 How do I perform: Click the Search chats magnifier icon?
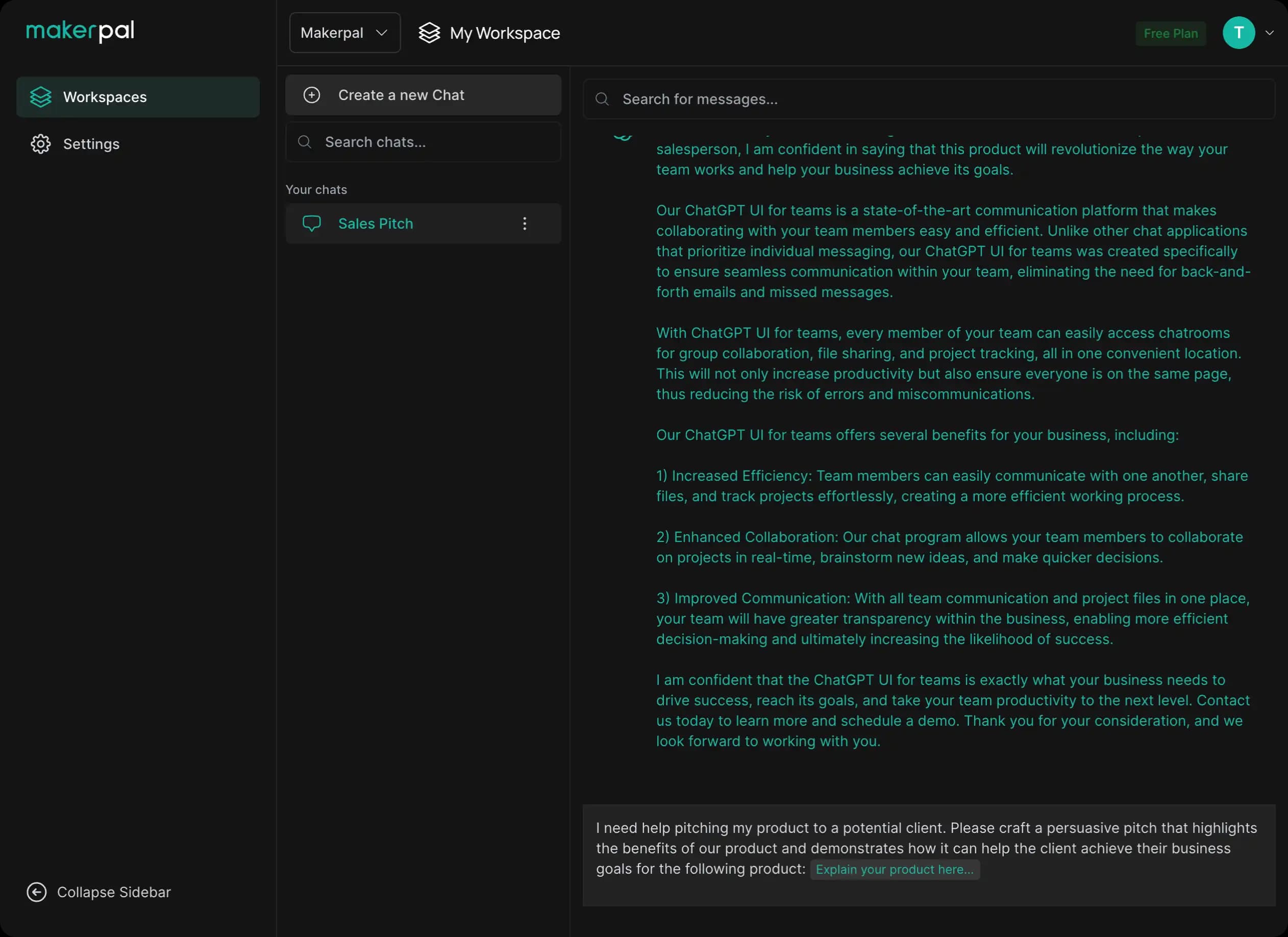(305, 142)
